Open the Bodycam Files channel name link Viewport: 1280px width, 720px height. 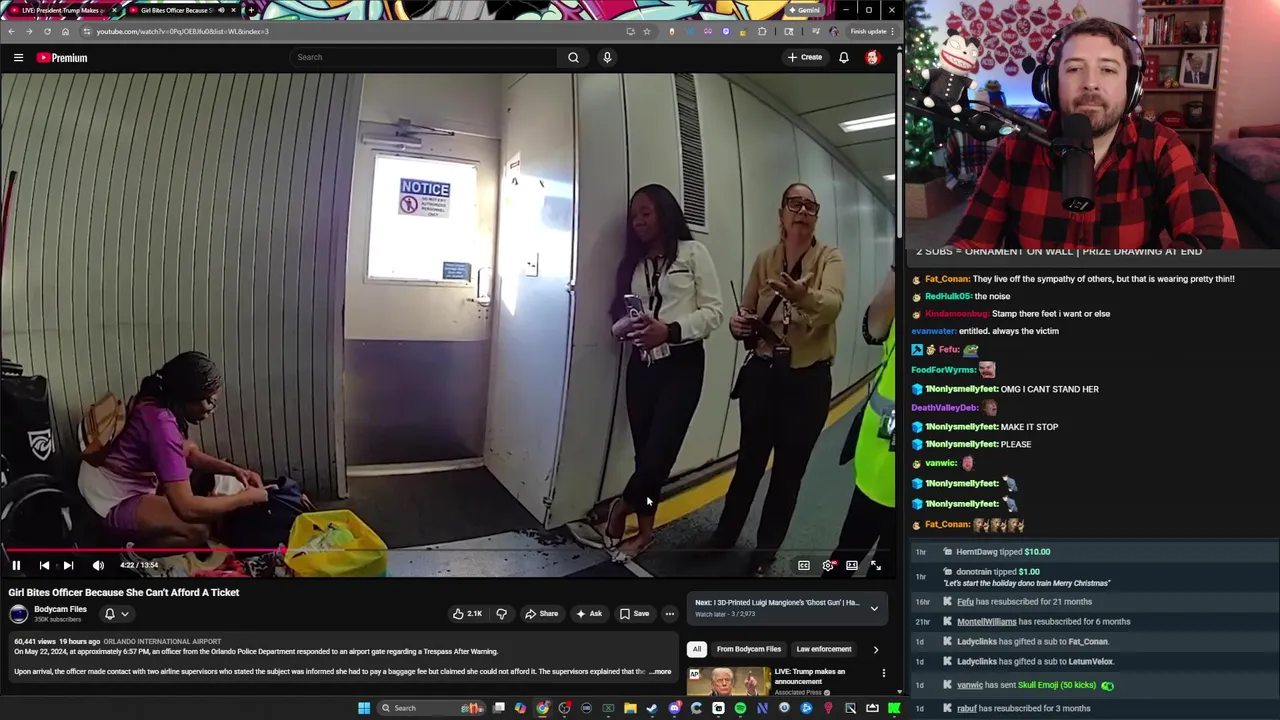click(x=60, y=609)
